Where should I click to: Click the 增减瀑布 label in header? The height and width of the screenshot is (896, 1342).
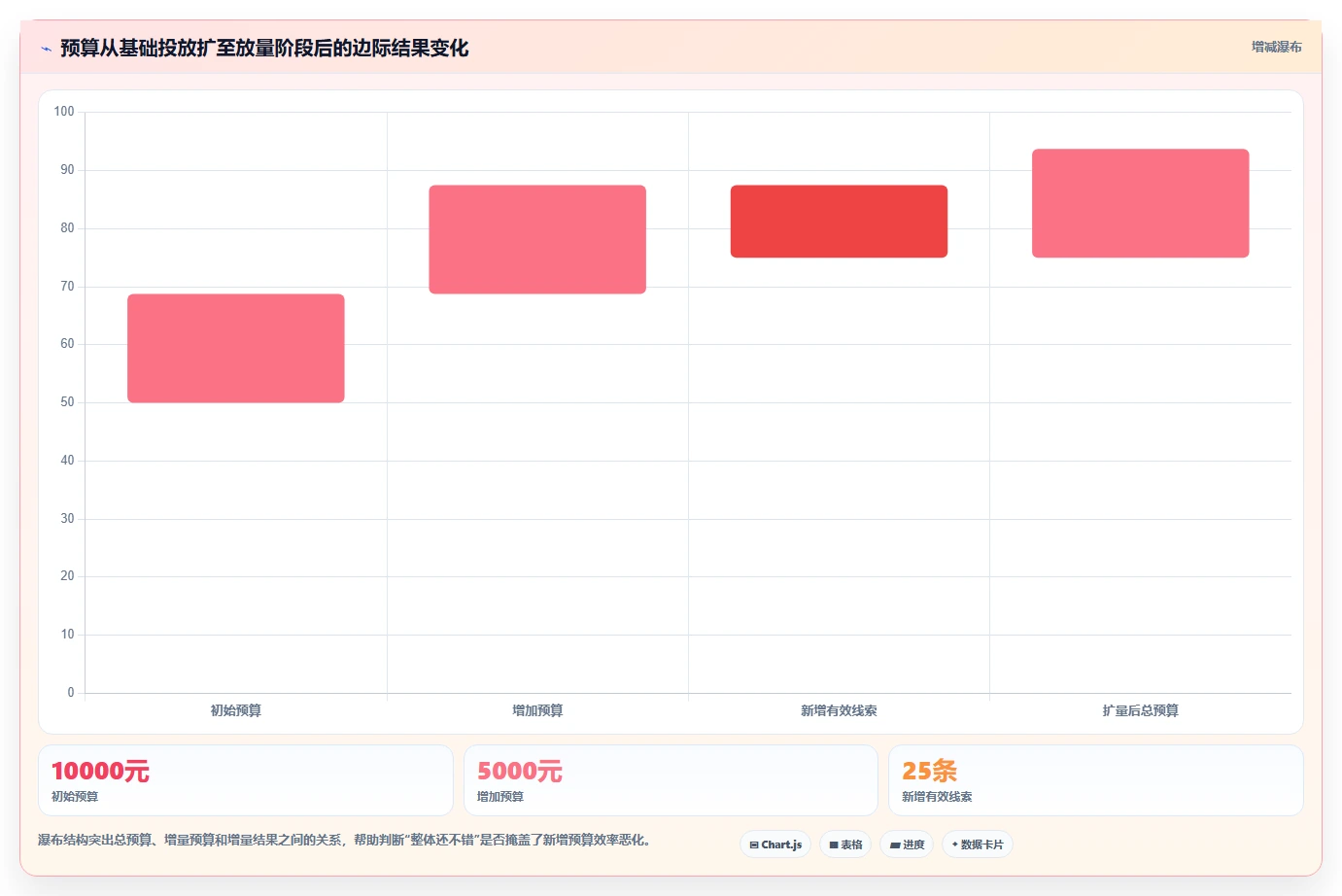point(1276,47)
